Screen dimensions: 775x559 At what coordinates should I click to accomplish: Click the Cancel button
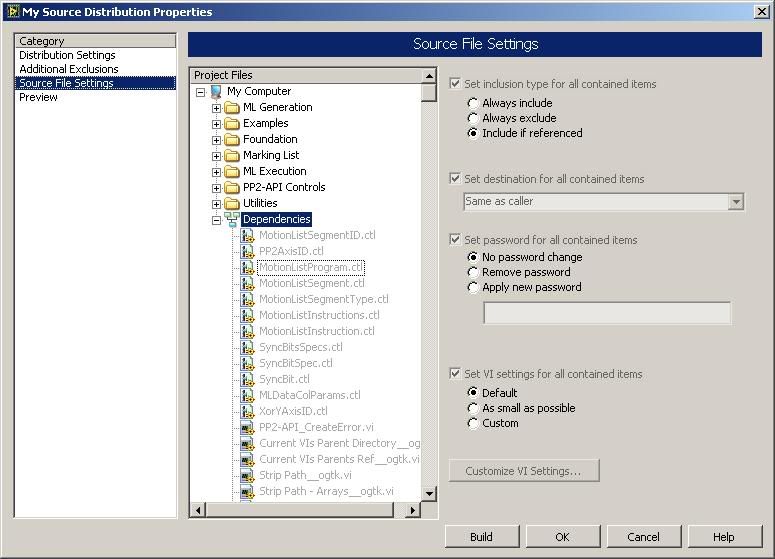(644, 537)
